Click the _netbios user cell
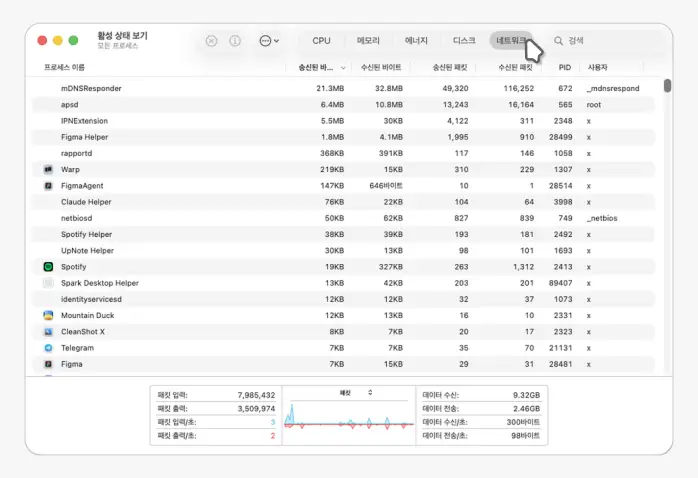The width and height of the screenshot is (698, 478). [x=602, y=218]
